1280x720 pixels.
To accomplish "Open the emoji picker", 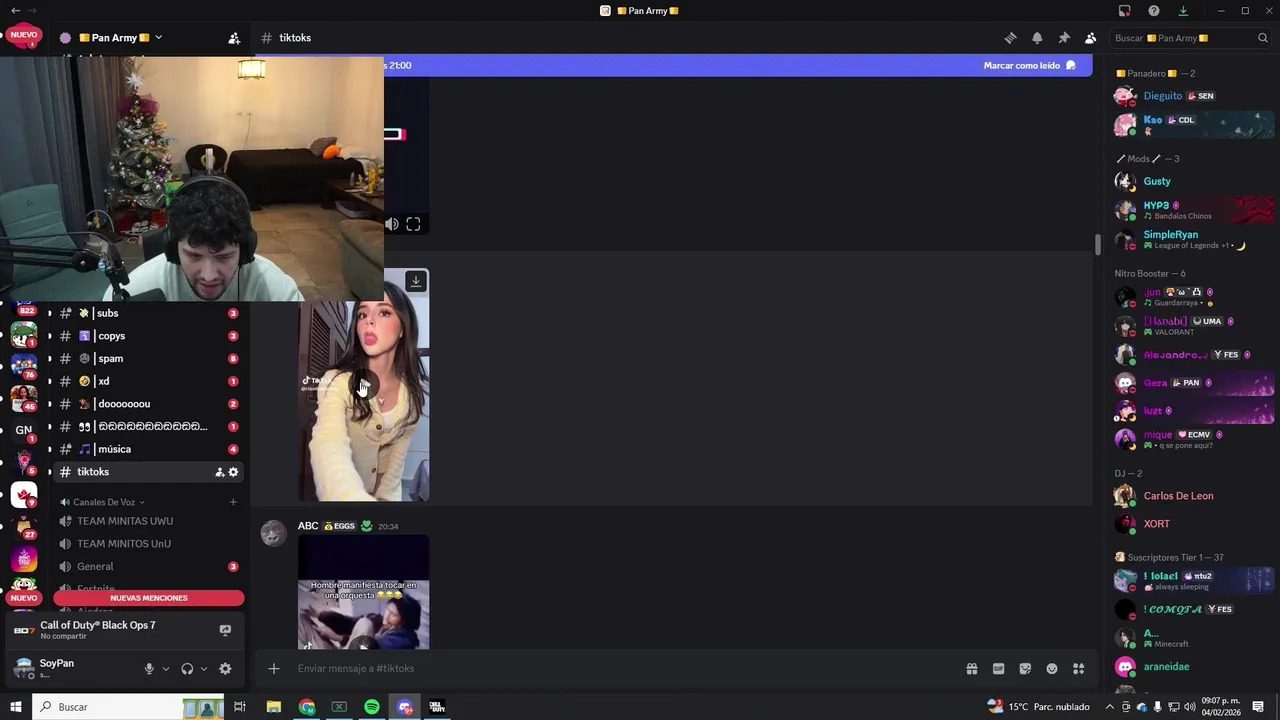I will (1052, 668).
